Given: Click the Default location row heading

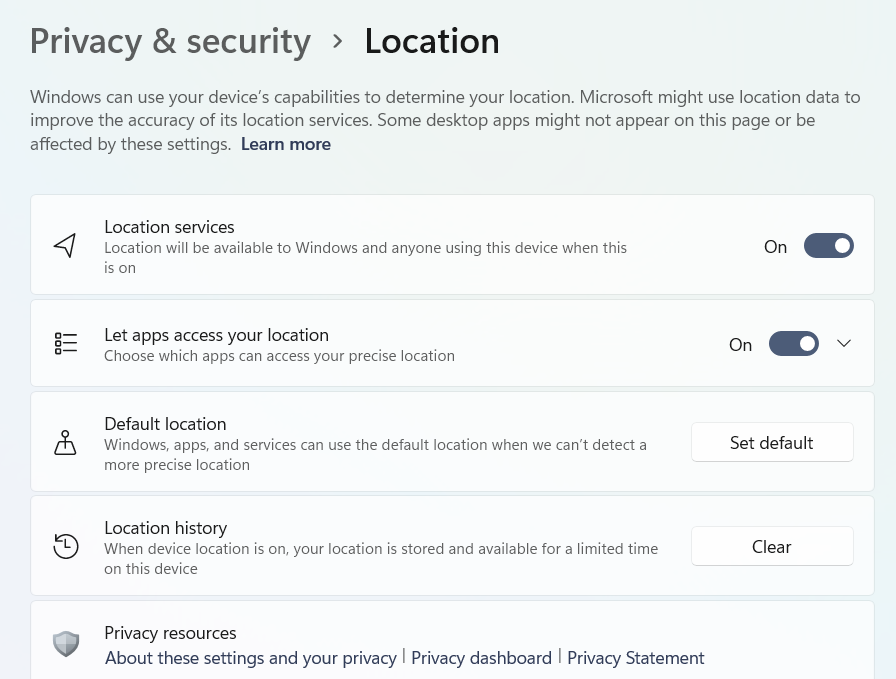Looking at the screenshot, I should click(165, 424).
